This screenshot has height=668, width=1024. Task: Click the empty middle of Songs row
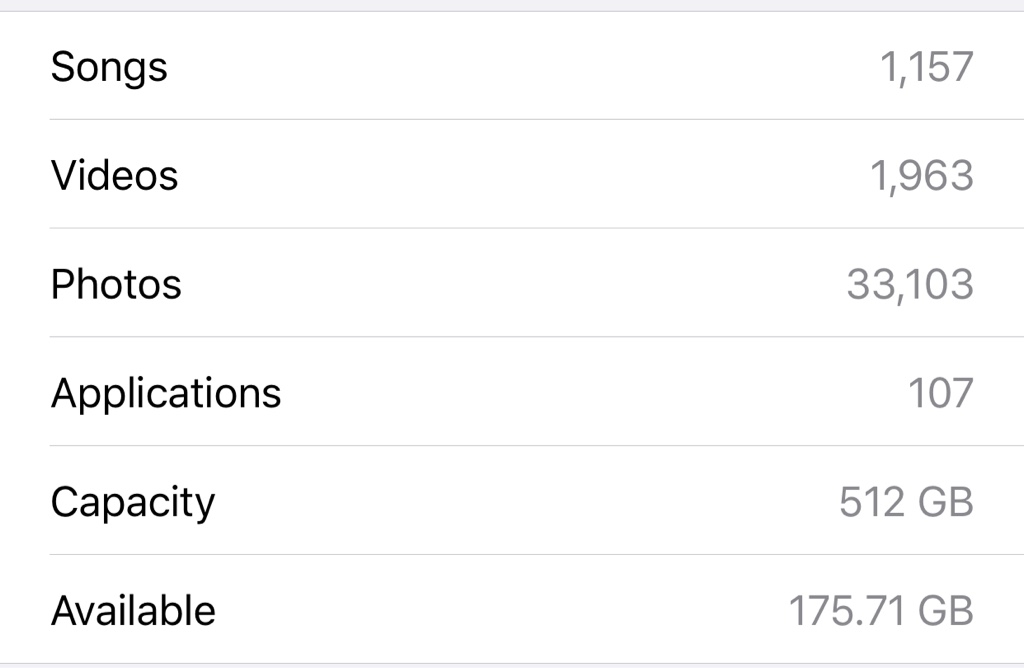pyautogui.click(x=522, y=66)
